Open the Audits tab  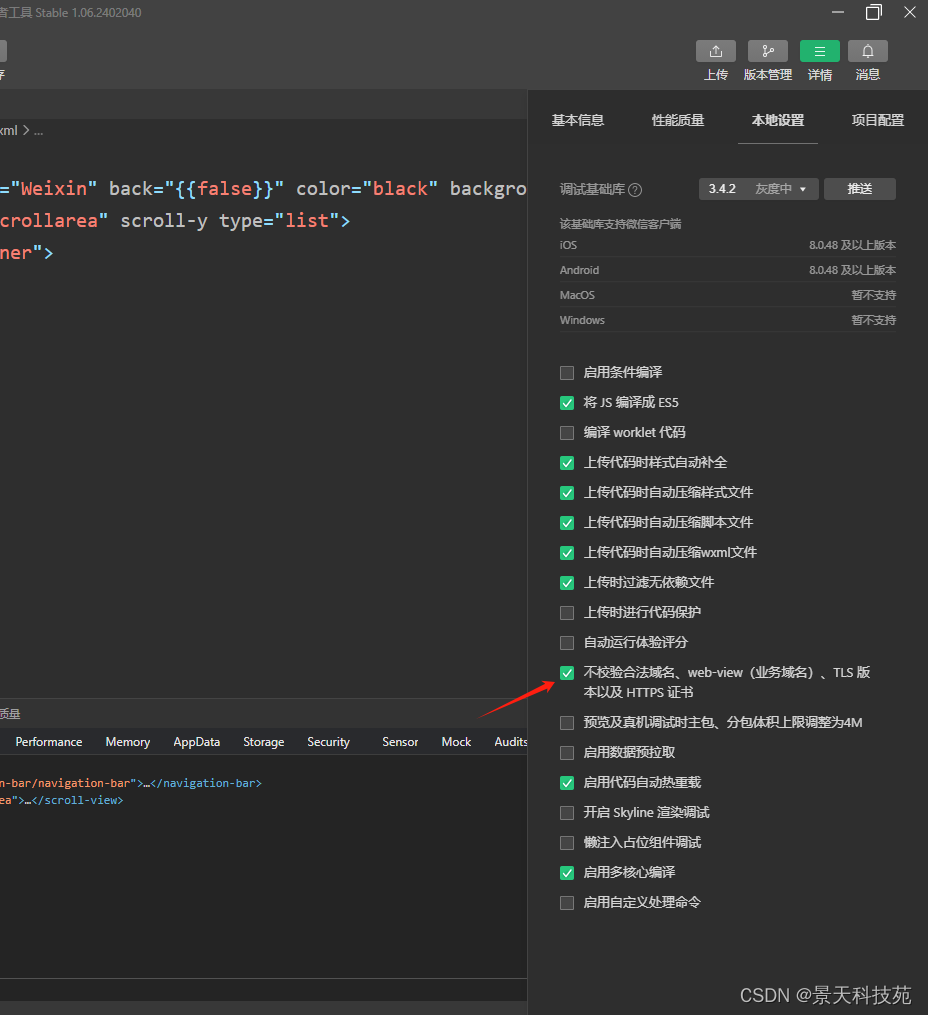click(511, 742)
